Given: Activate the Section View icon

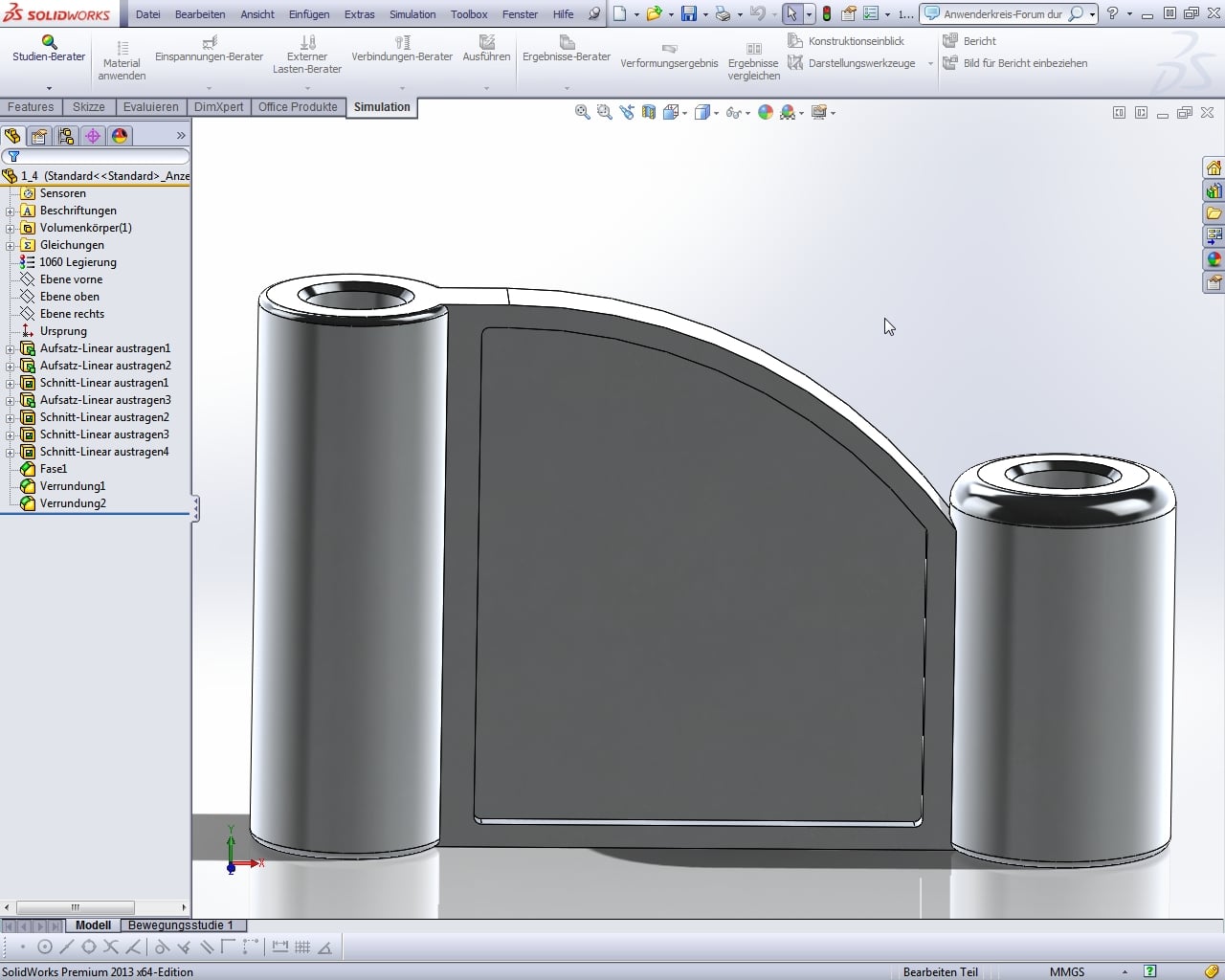Looking at the screenshot, I should click(649, 112).
